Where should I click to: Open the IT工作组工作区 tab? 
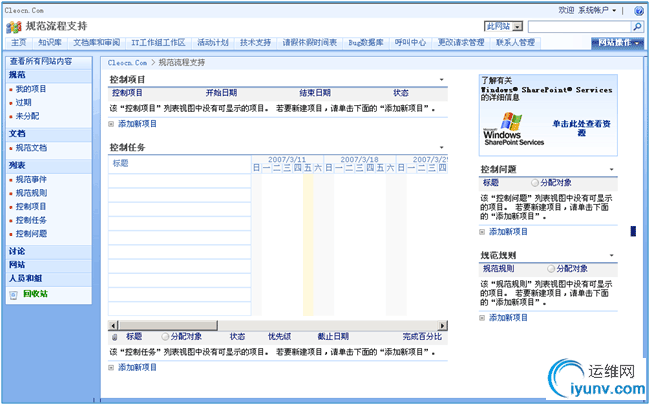pyautogui.click(x=158, y=43)
